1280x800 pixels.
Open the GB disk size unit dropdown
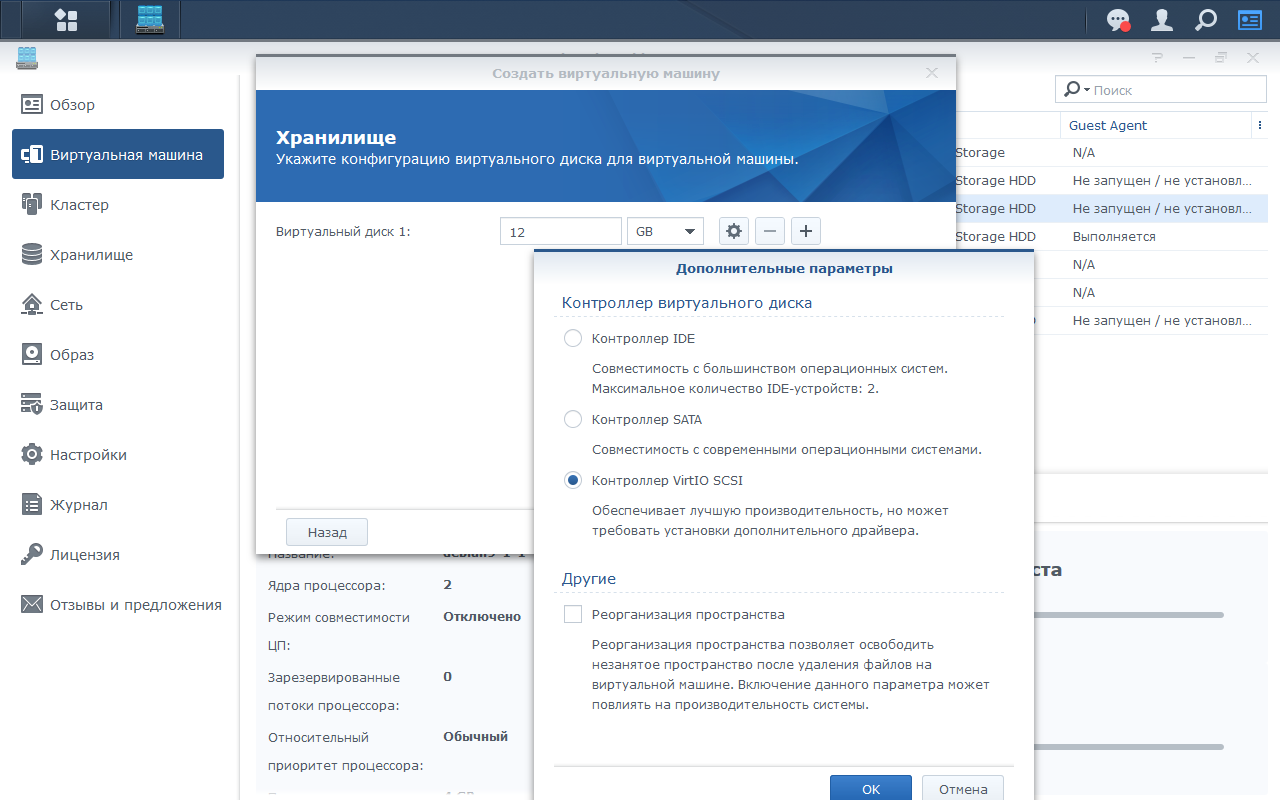(x=665, y=231)
